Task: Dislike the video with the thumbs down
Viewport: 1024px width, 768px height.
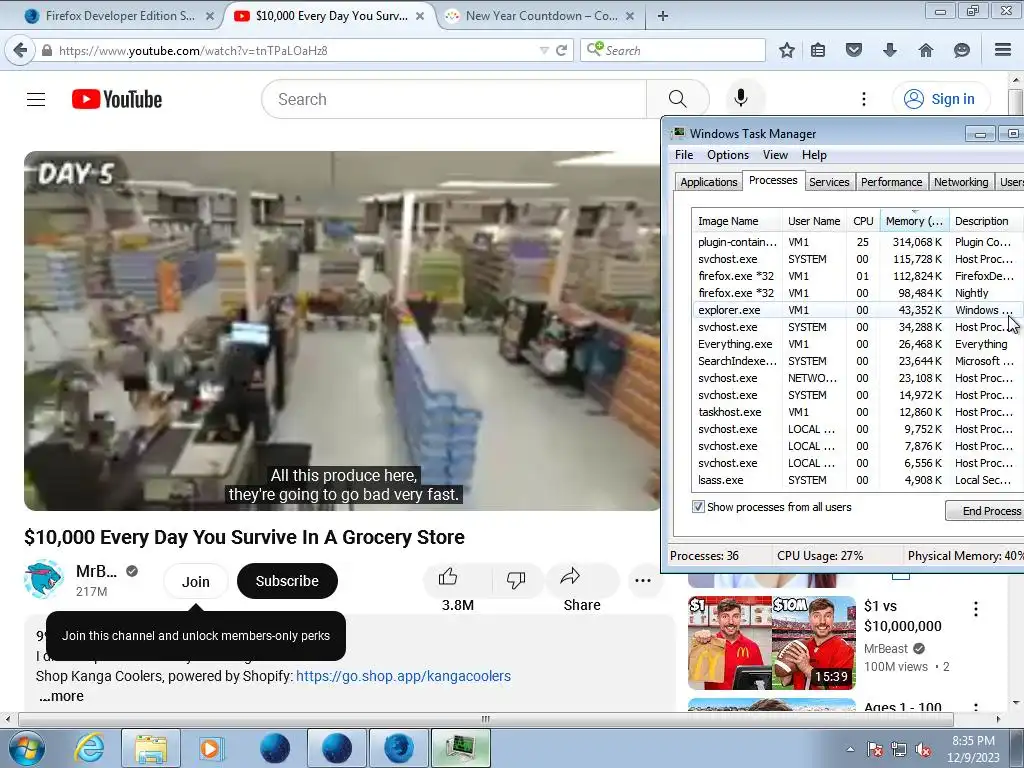Action: pyautogui.click(x=516, y=579)
